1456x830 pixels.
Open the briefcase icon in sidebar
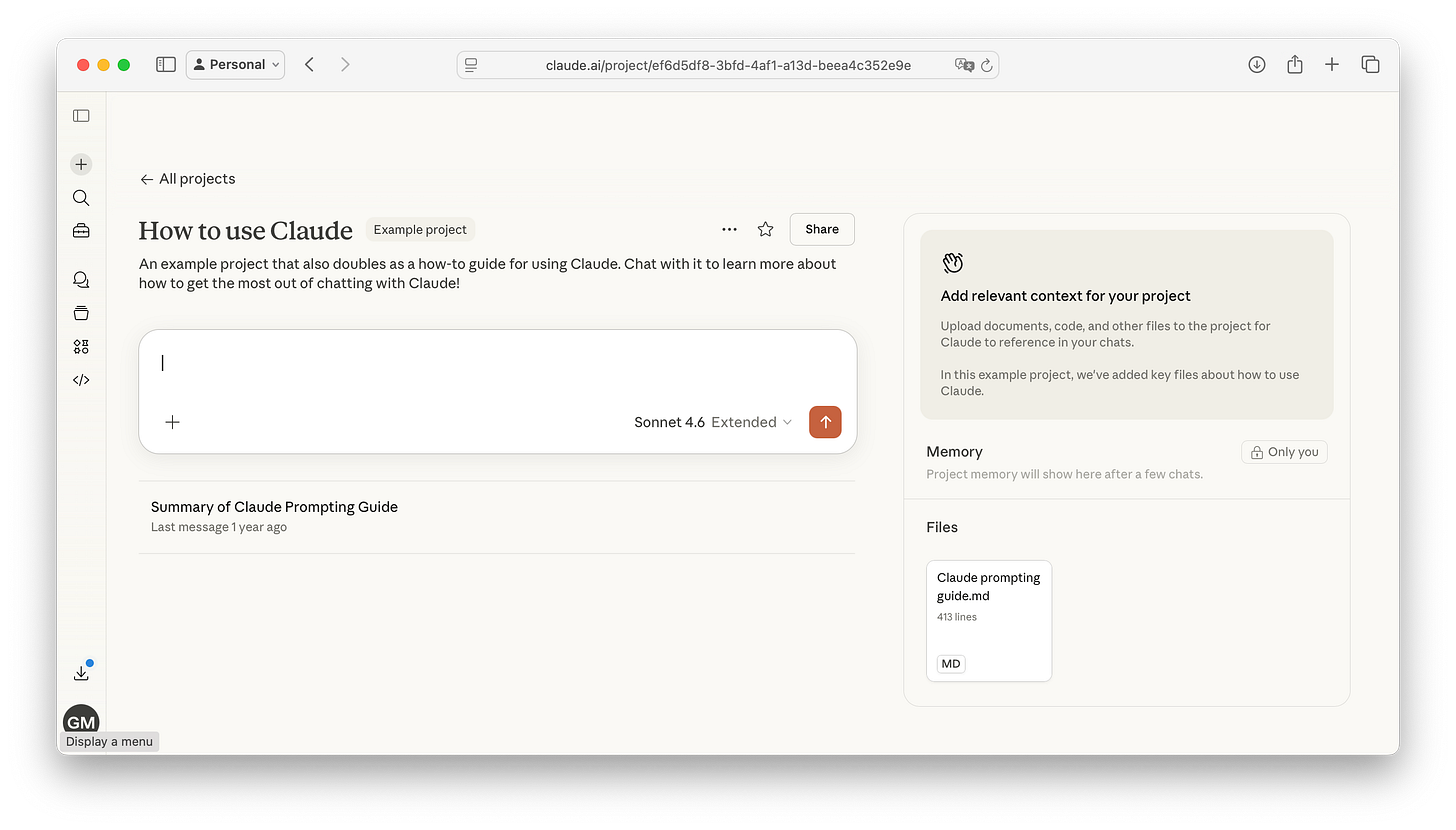pos(81,231)
